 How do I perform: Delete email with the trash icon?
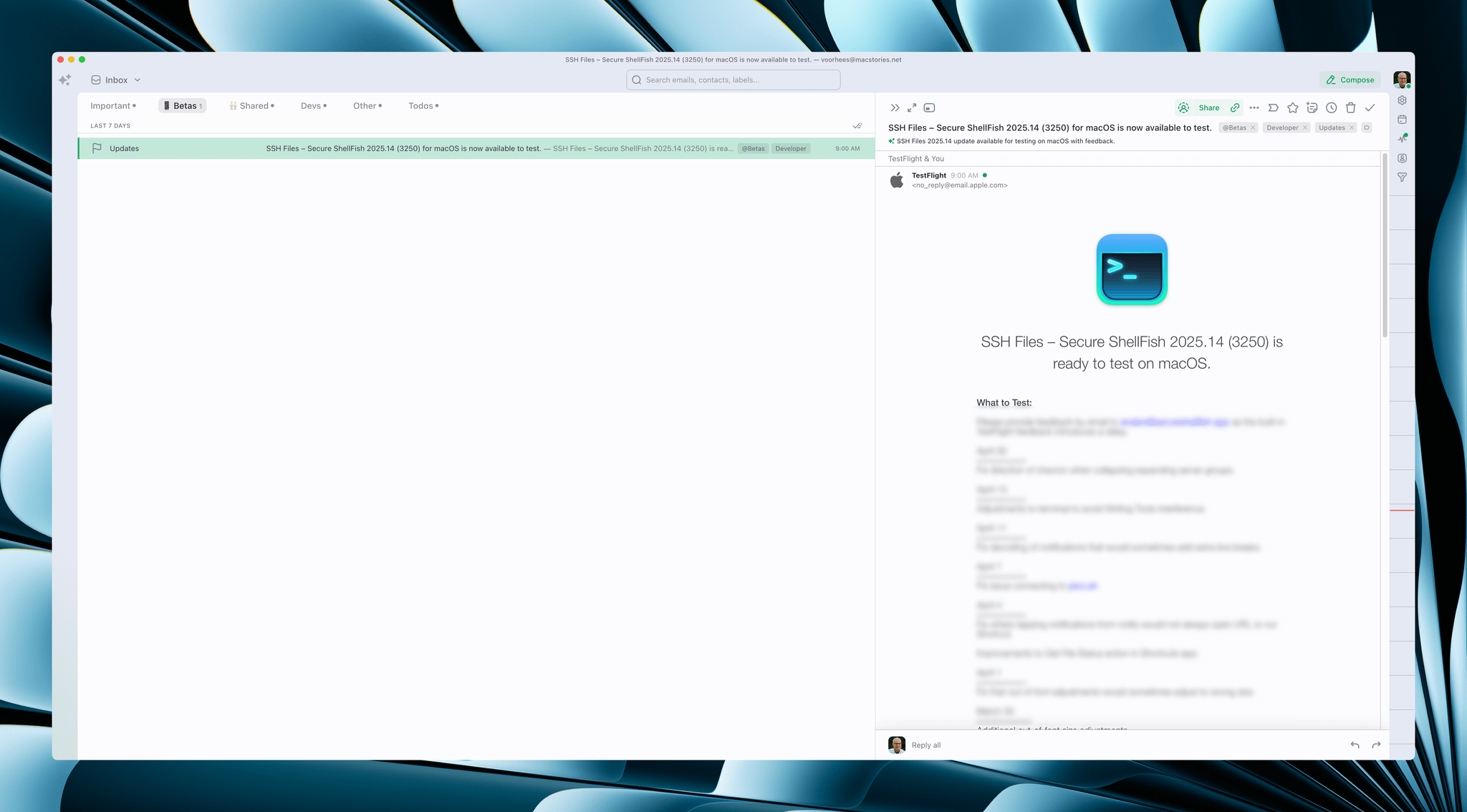[1351, 108]
